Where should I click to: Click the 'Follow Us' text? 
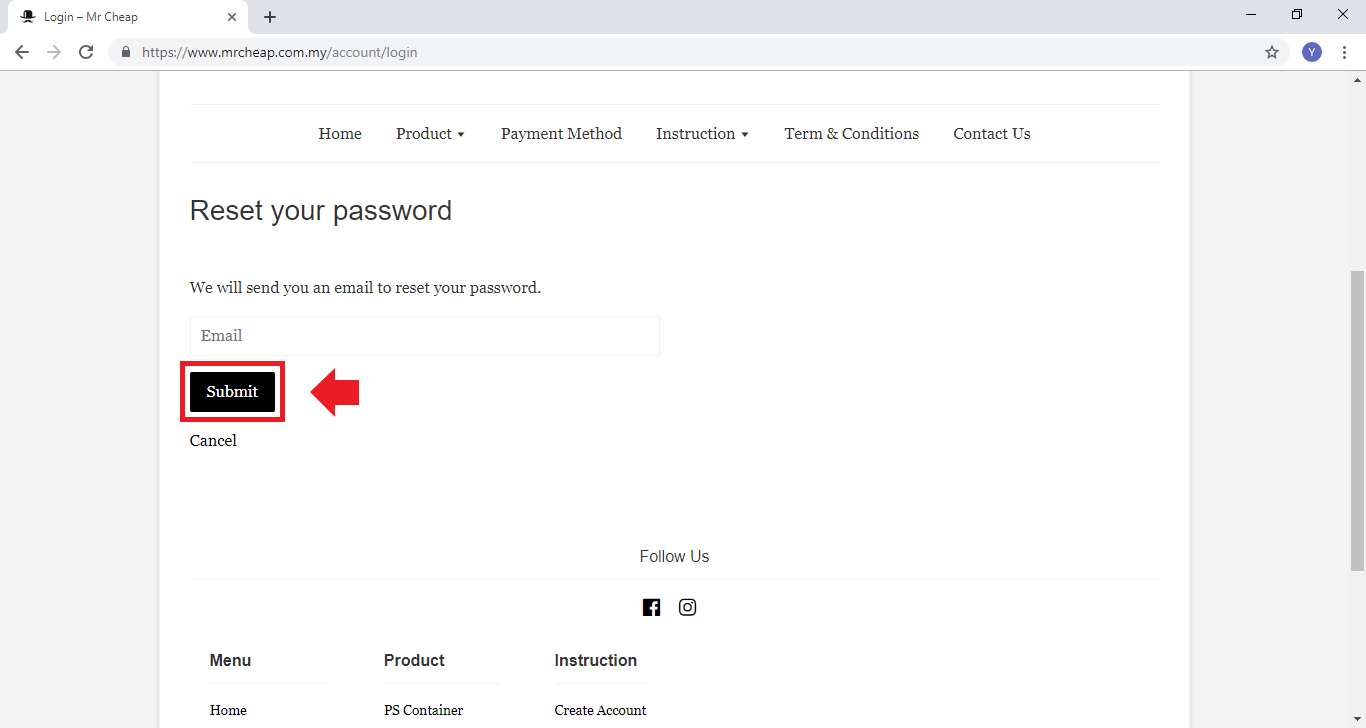pos(674,557)
